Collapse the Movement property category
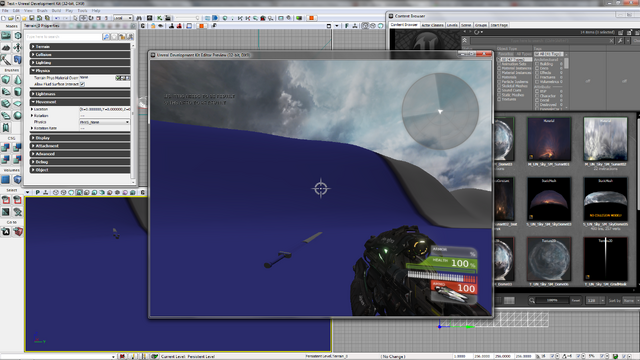The image size is (640, 360). [80, 102]
